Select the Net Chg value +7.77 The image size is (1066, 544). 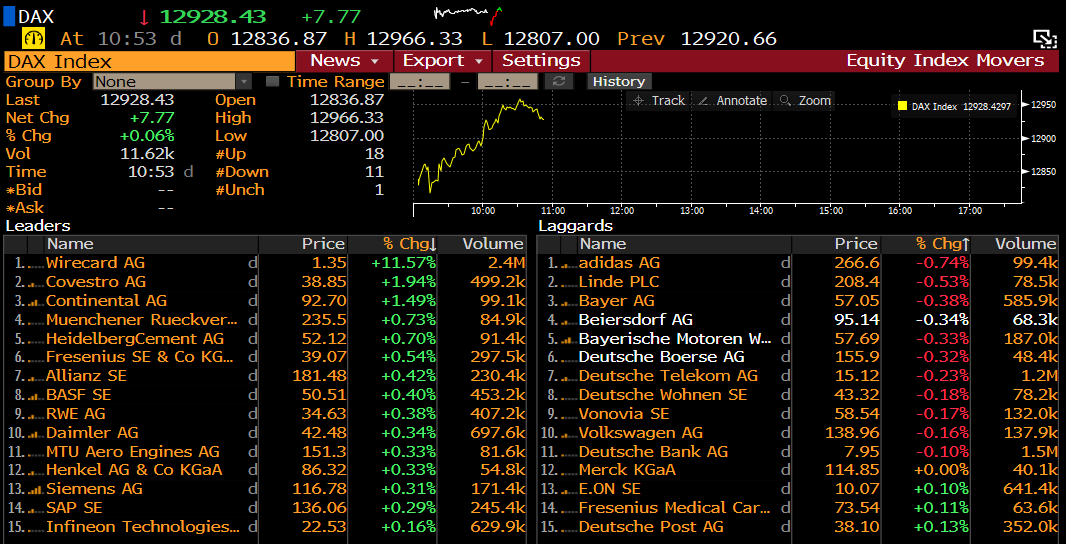tap(152, 118)
